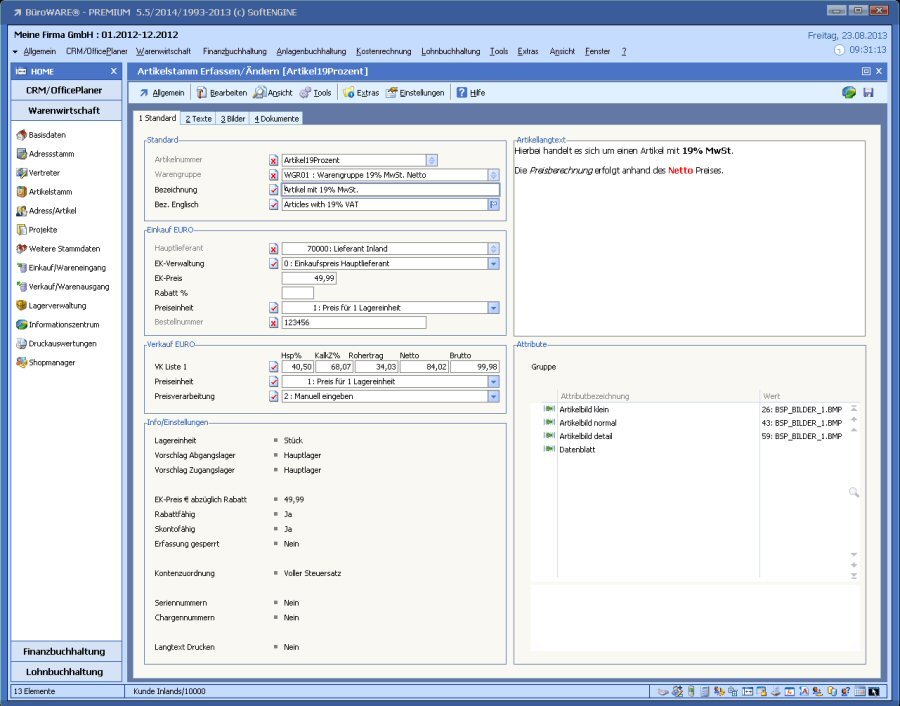Expand the EK-Verwaltung dropdown

click(x=494, y=263)
